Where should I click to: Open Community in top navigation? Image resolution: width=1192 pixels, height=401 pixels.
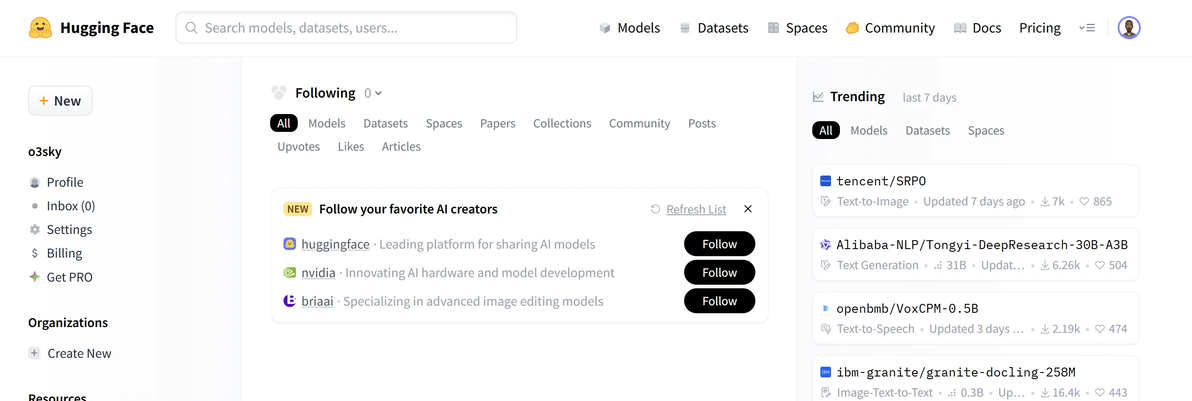[x=890, y=28]
